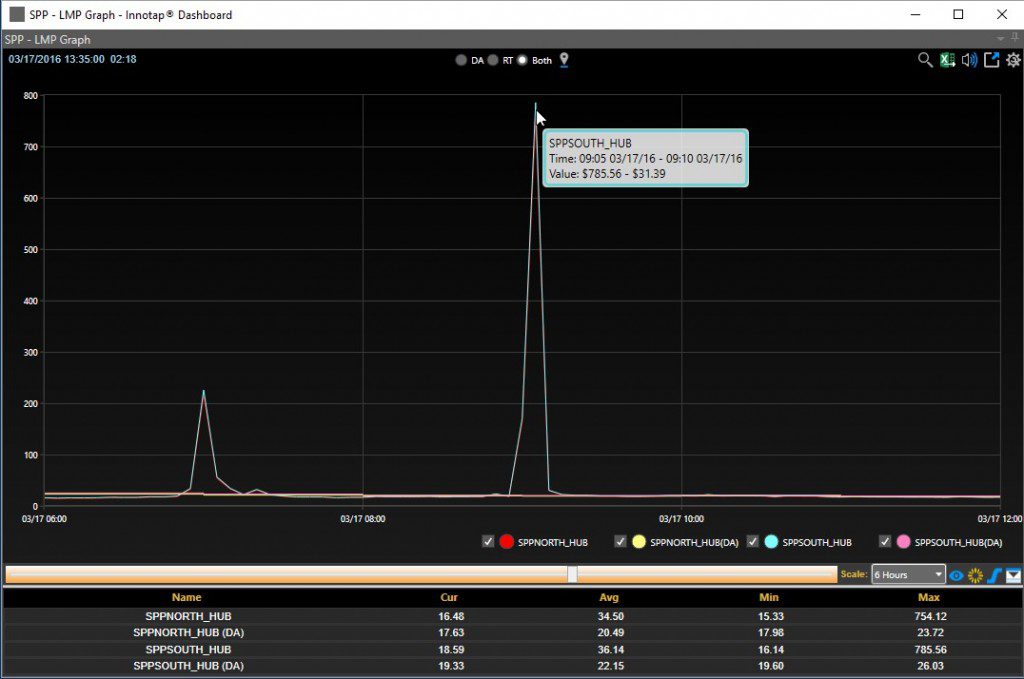Click the Name column header
1024x679 pixels.
tap(187, 597)
